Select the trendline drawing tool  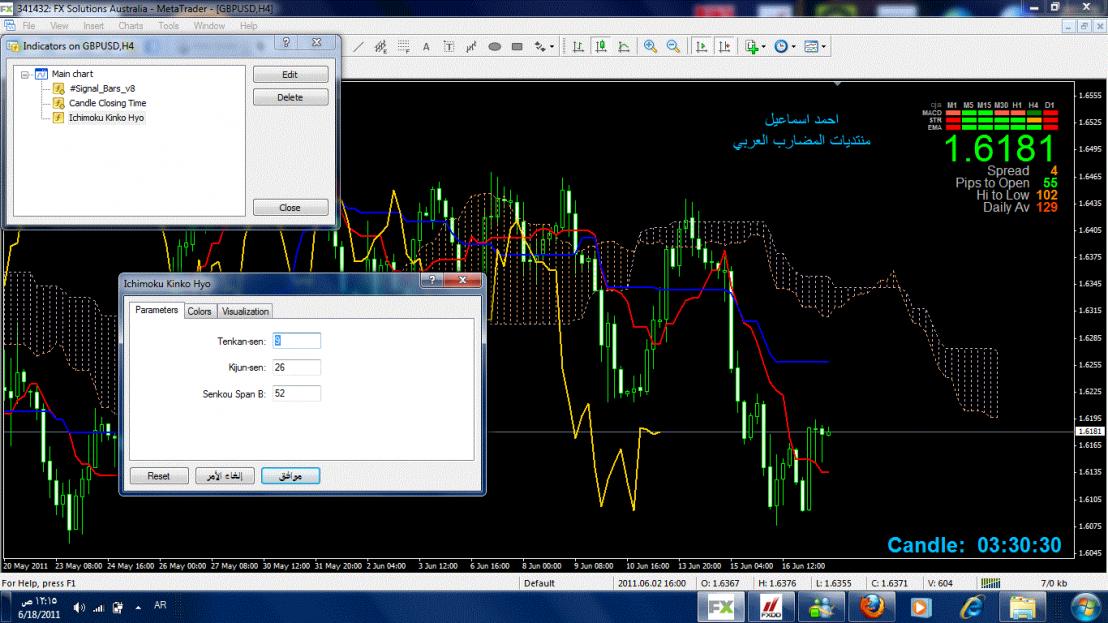(358, 46)
